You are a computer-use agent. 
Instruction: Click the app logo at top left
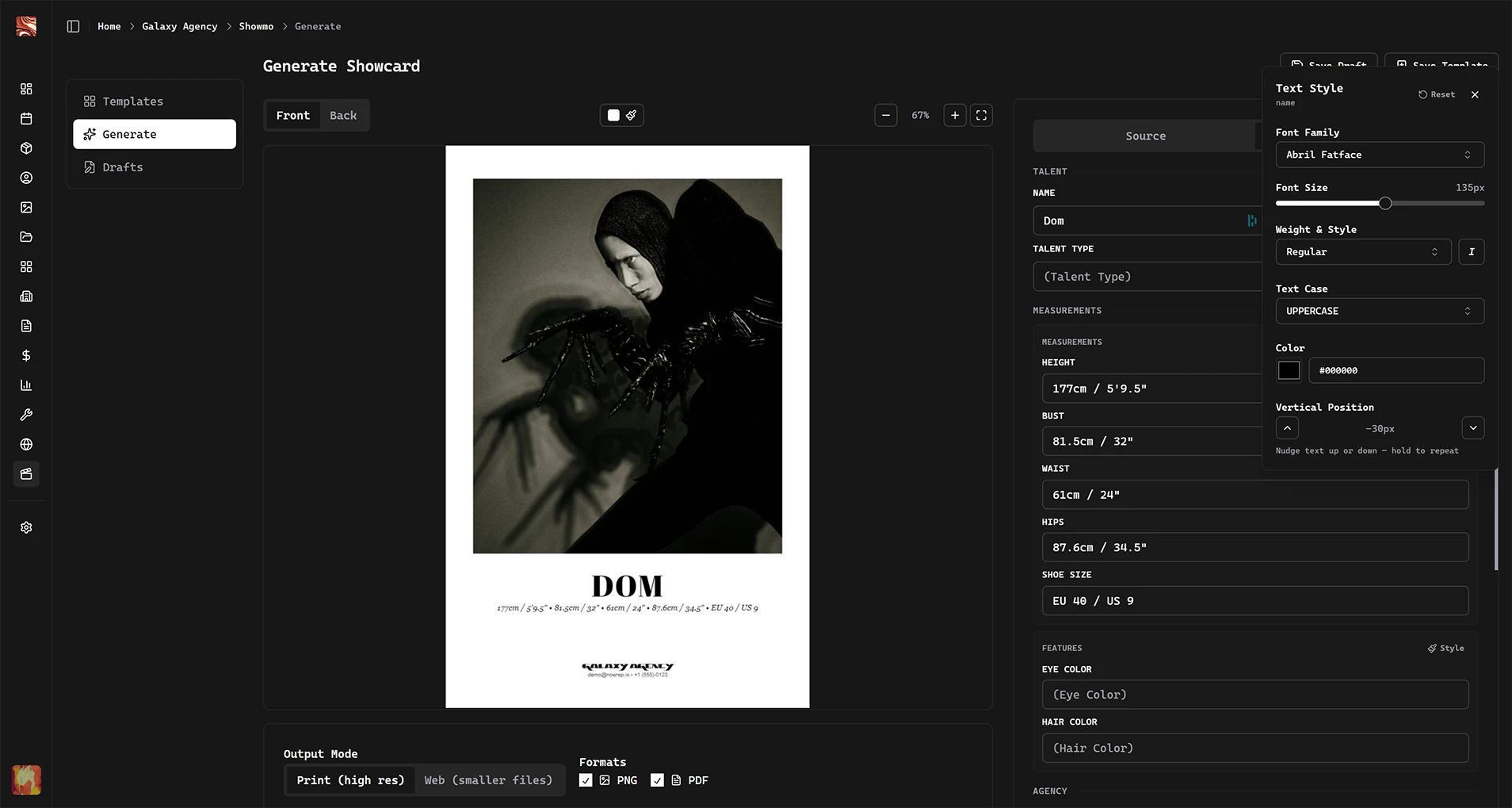(26, 27)
